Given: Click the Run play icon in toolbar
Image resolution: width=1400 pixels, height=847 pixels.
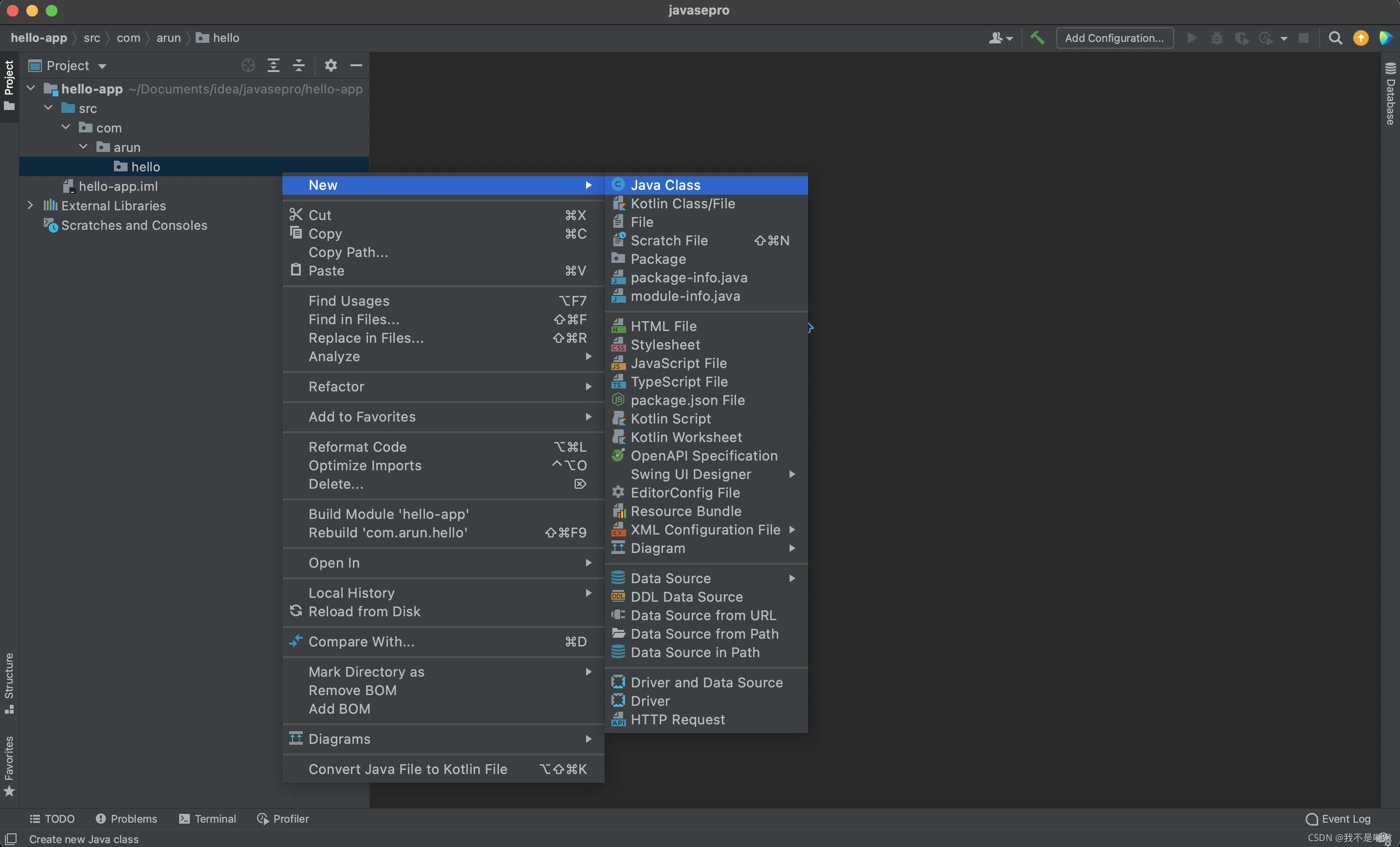Looking at the screenshot, I should [1192, 38].
